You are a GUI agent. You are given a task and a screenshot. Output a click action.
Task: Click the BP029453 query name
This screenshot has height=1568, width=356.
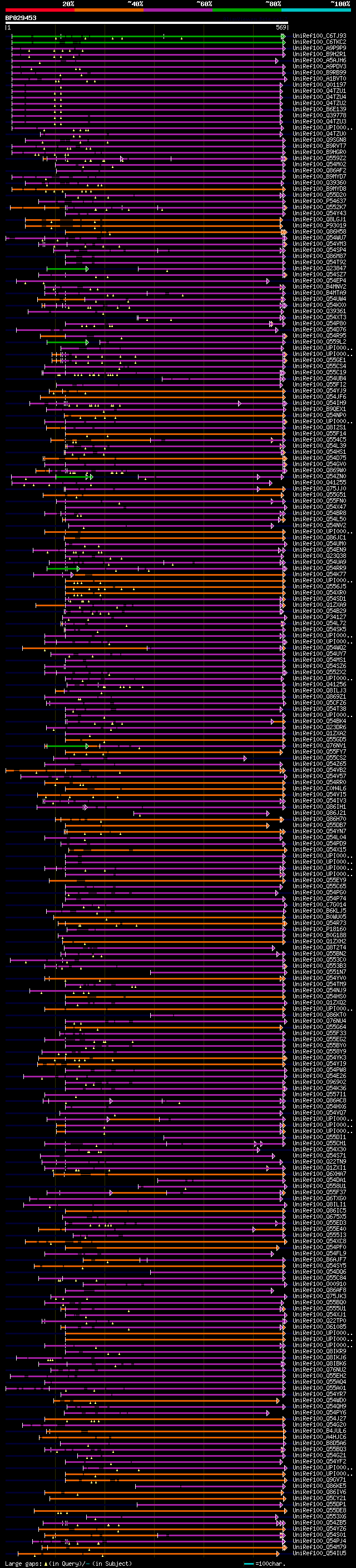[21, 18]
